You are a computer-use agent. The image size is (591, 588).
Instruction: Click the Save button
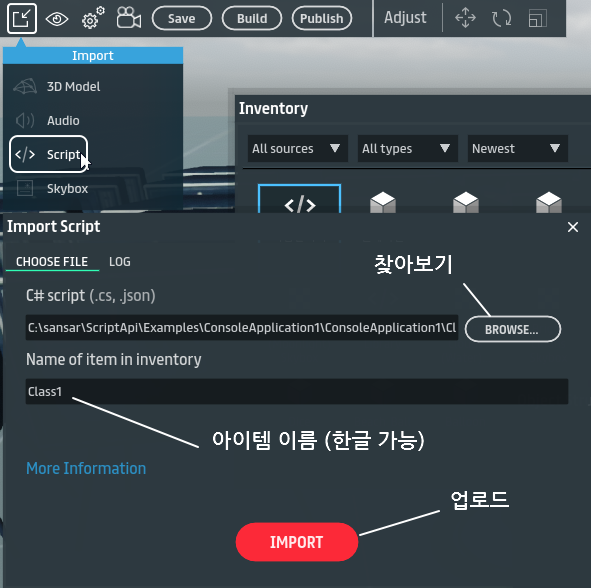pos(182,18)
